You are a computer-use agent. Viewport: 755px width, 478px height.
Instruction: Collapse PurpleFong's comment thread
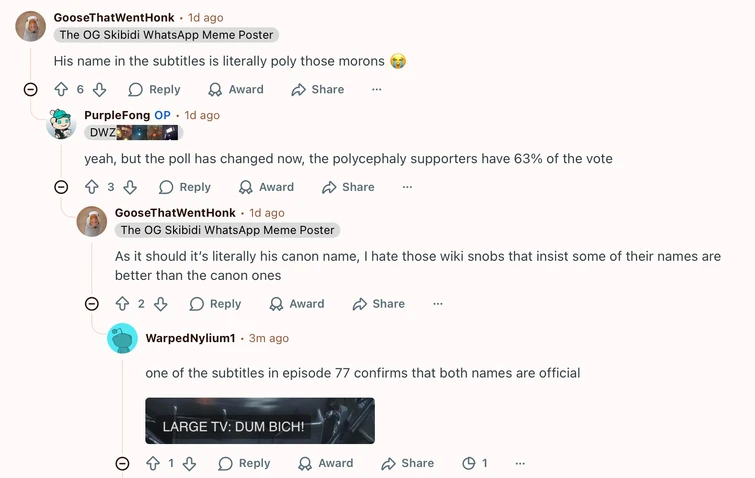pos(61,187)
